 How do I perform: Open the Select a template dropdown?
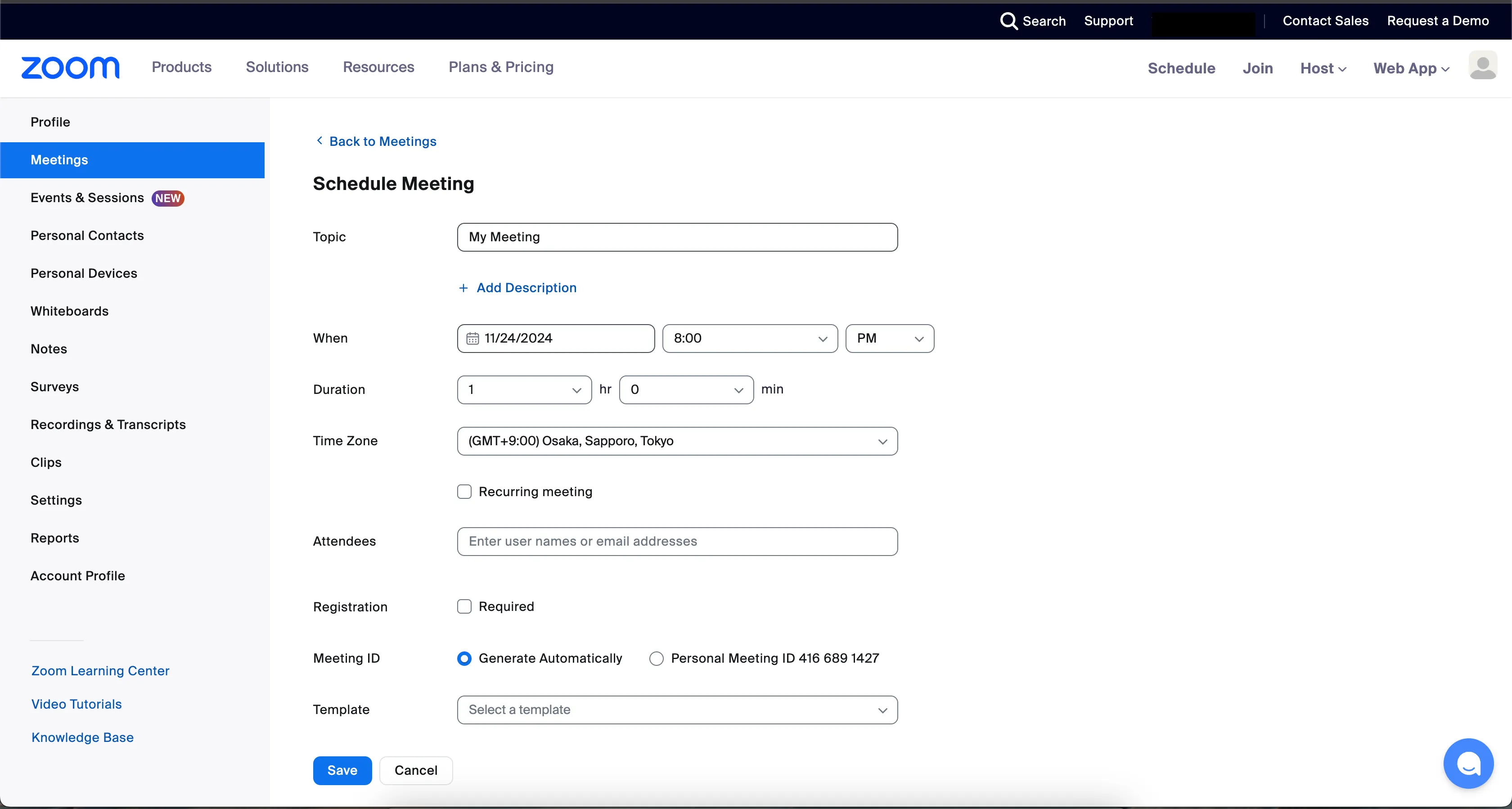(x=677, y=710)
